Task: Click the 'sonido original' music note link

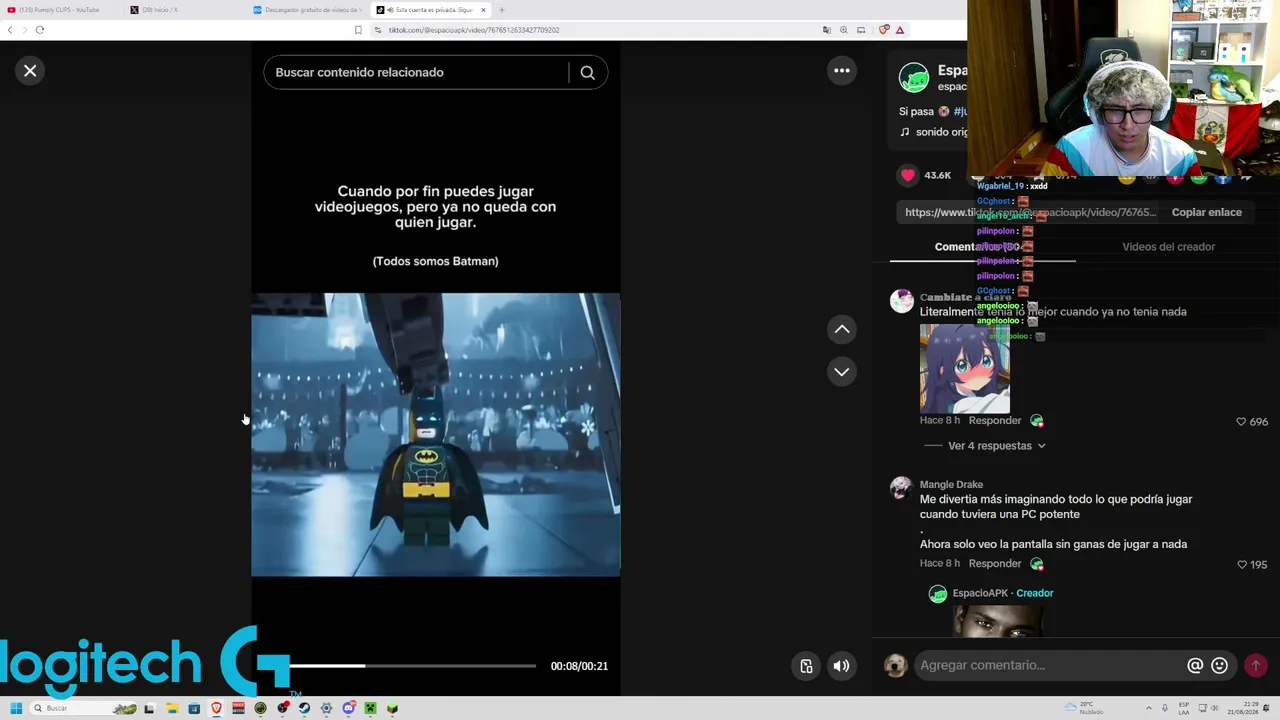Action: [933, 132]
